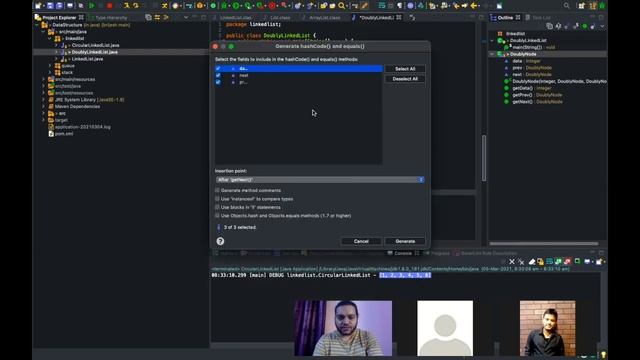
Task: Click the Open Perspective icon at top right
Action: tap(581, 6)
